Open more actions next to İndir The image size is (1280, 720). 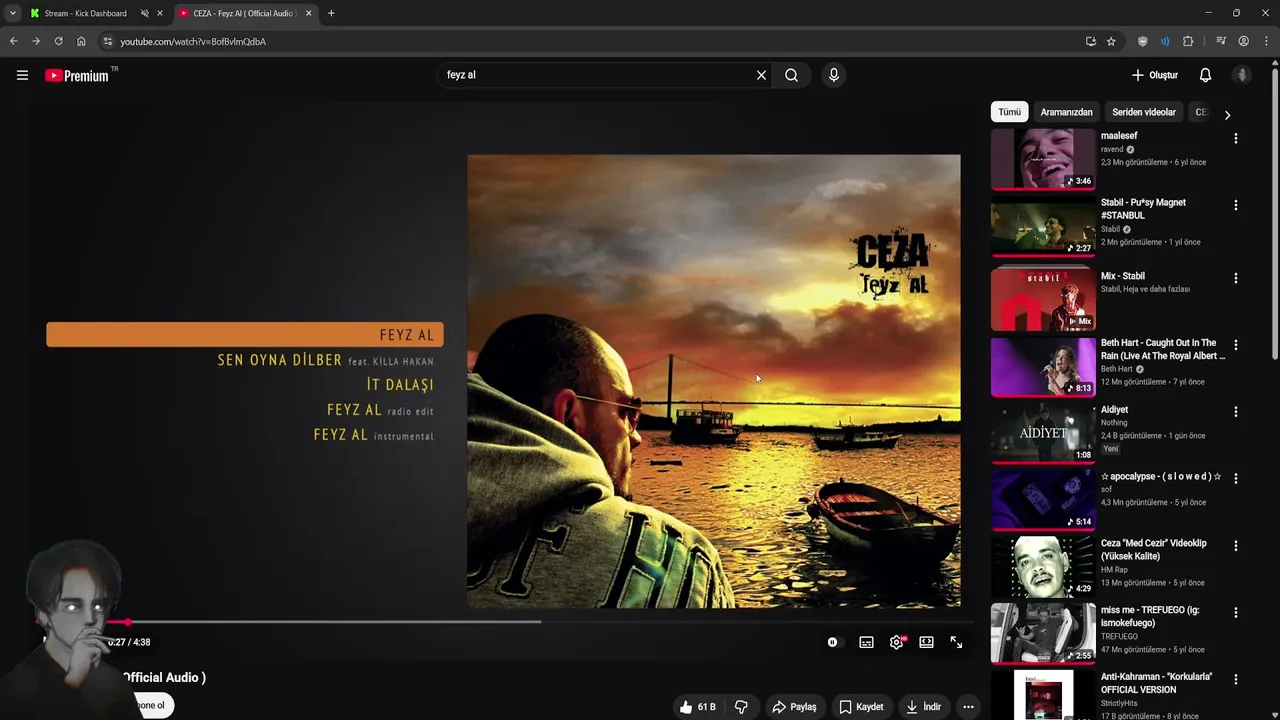click(x=968, y=707)
